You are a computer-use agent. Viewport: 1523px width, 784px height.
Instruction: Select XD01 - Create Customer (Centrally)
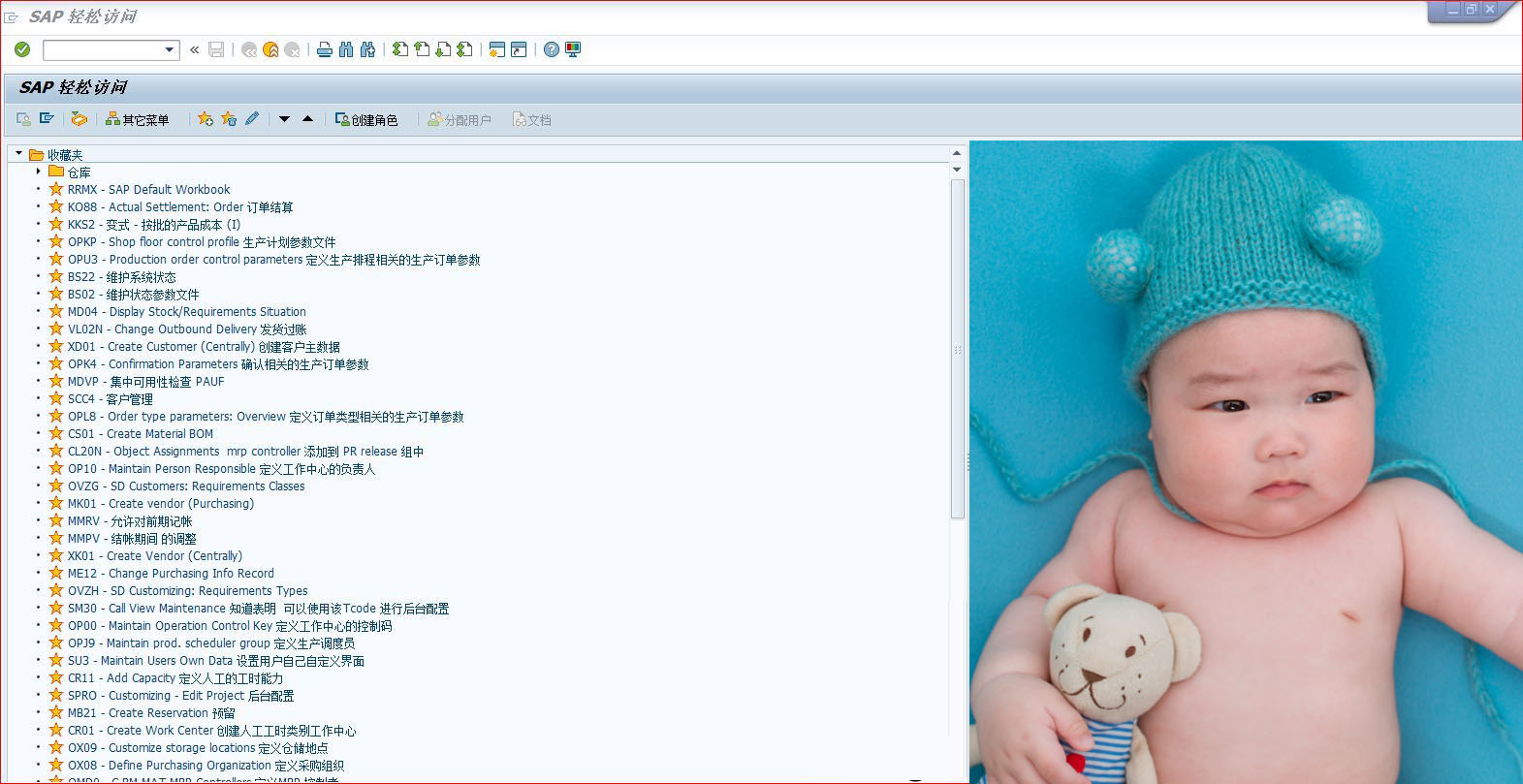(204, 346)
